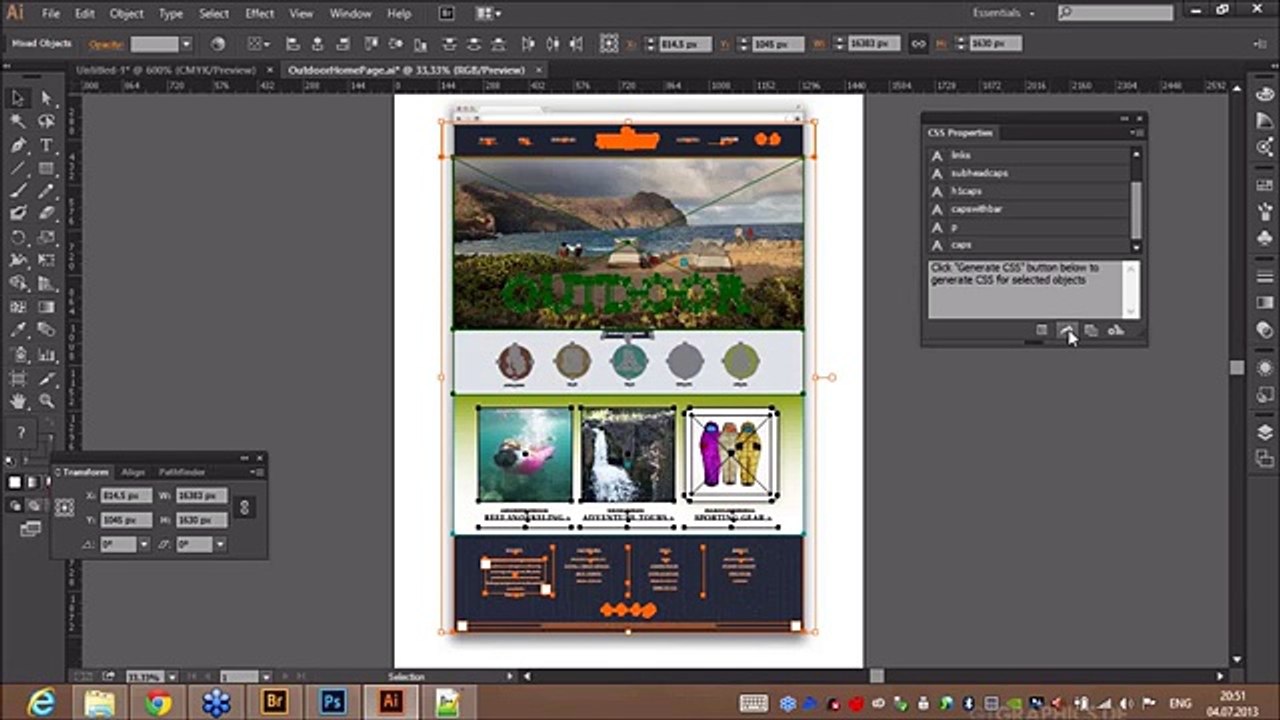Click the X field in Transform panel
Screen dimensions: 1280x720
click(126, 496)
